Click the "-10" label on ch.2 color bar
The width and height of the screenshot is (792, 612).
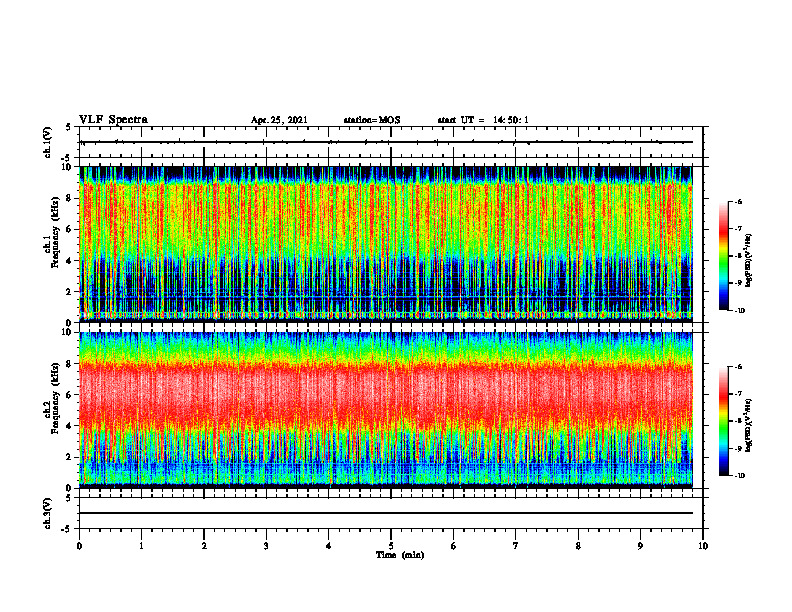739,476
